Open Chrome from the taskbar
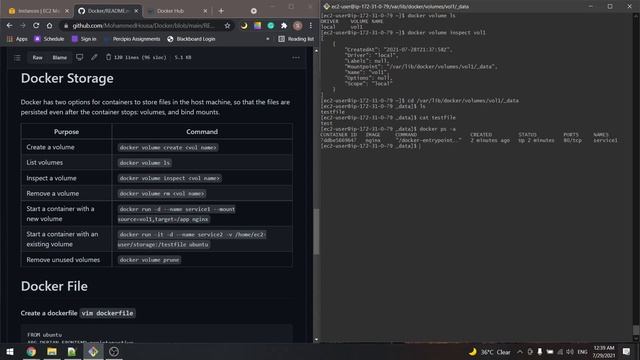Image resolution: width=640 pixels, height=360 pixels. coord(31,351)
